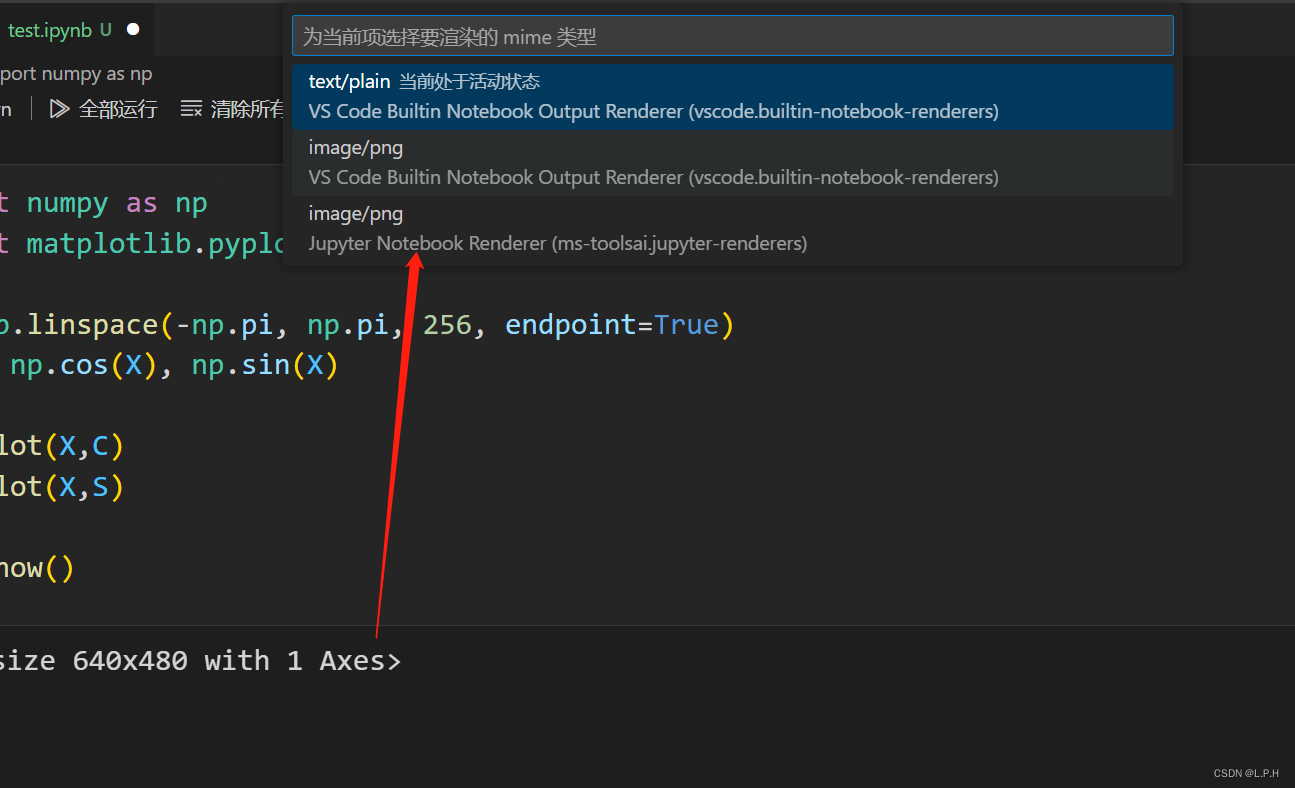The height and width of the screenshot is (788, 1295).
Task: Click the 'port numpy as np' breadcrumb
Action: [x=76, y=74]
